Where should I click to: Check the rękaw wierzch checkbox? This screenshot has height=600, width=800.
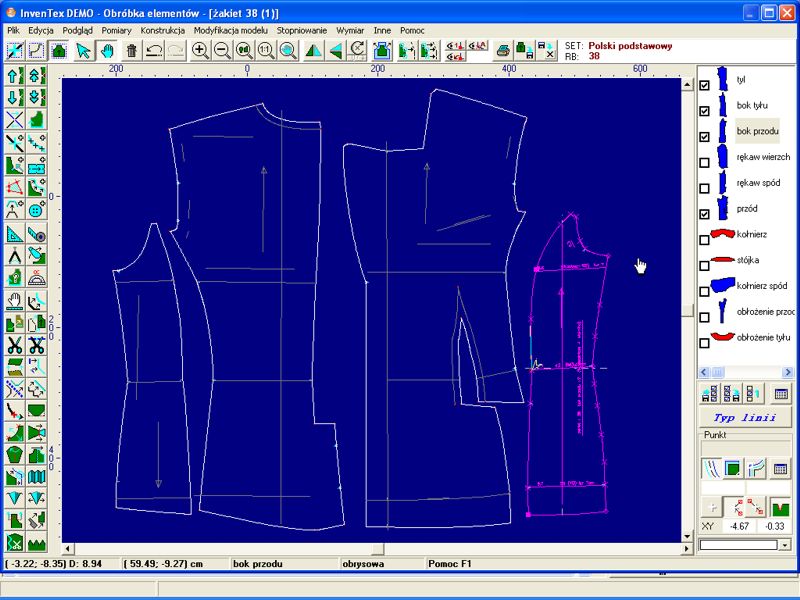(705, 163)
